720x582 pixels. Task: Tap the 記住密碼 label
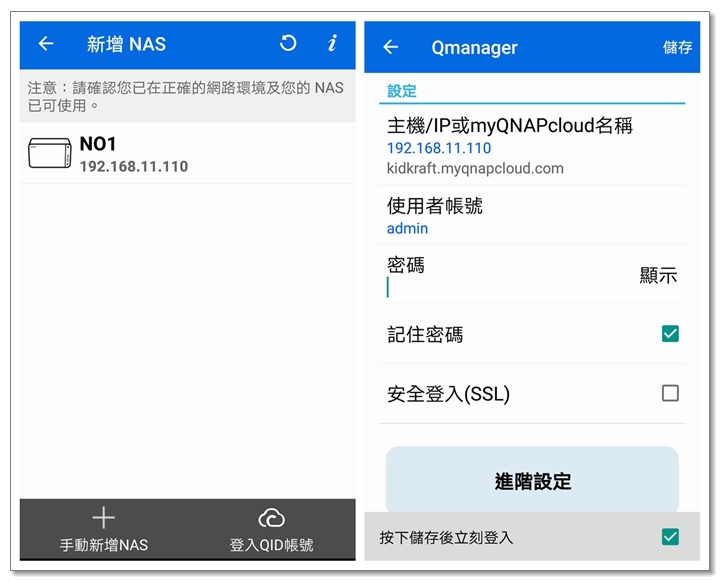[425, 334]
